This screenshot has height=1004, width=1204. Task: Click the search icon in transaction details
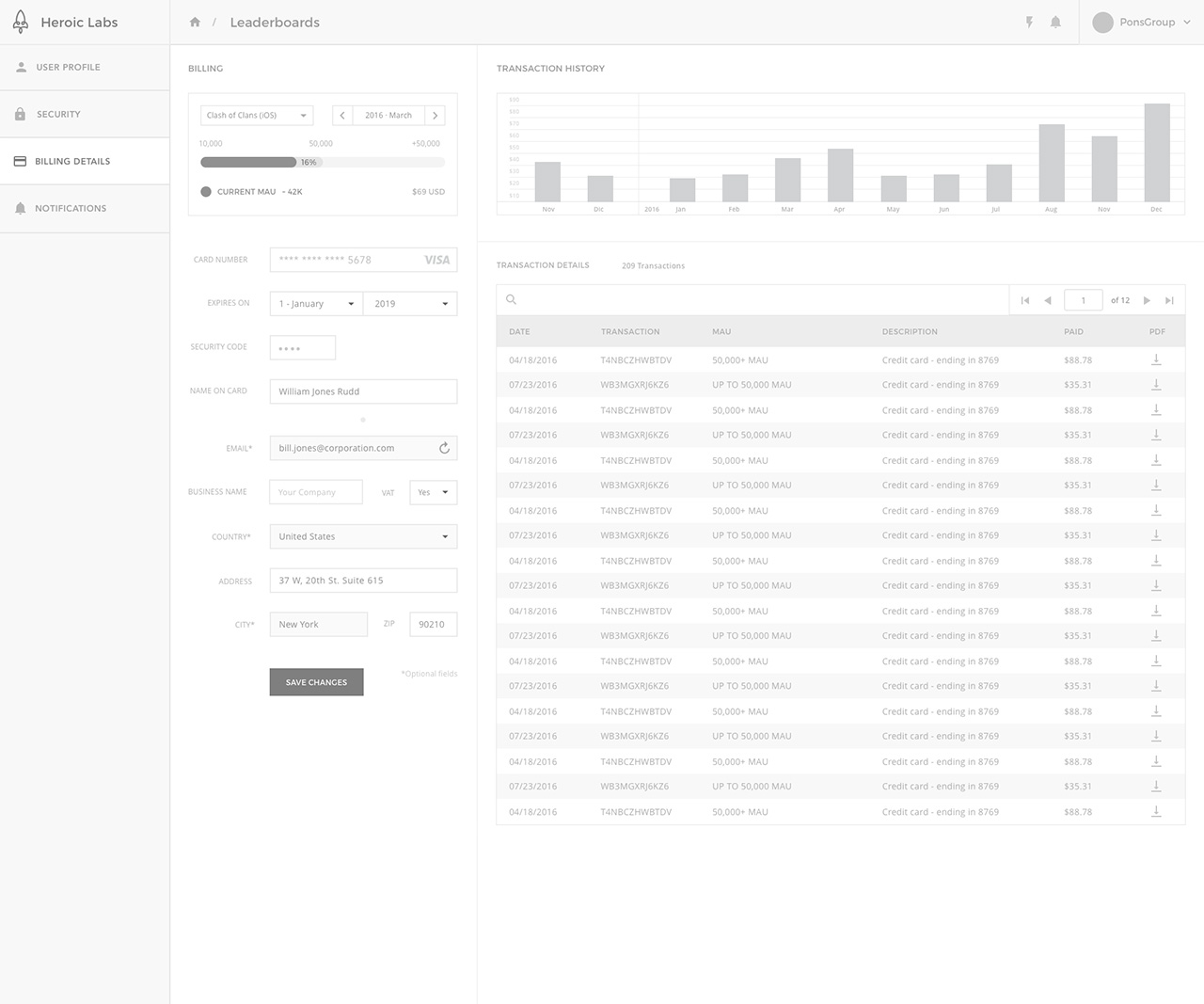[512, 300]
